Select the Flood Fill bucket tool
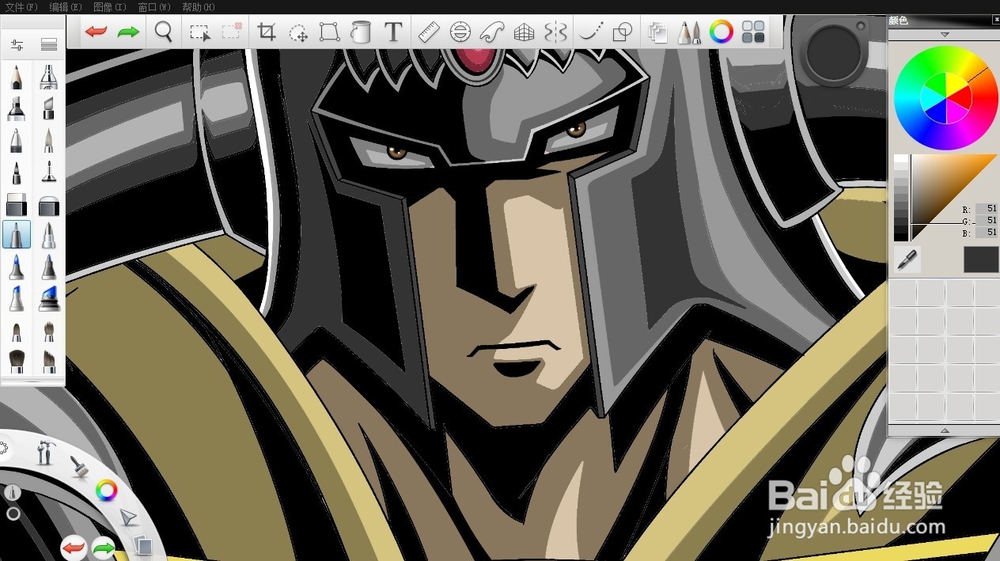Viewport: 1000px width, 561px height. coord(361,31)
